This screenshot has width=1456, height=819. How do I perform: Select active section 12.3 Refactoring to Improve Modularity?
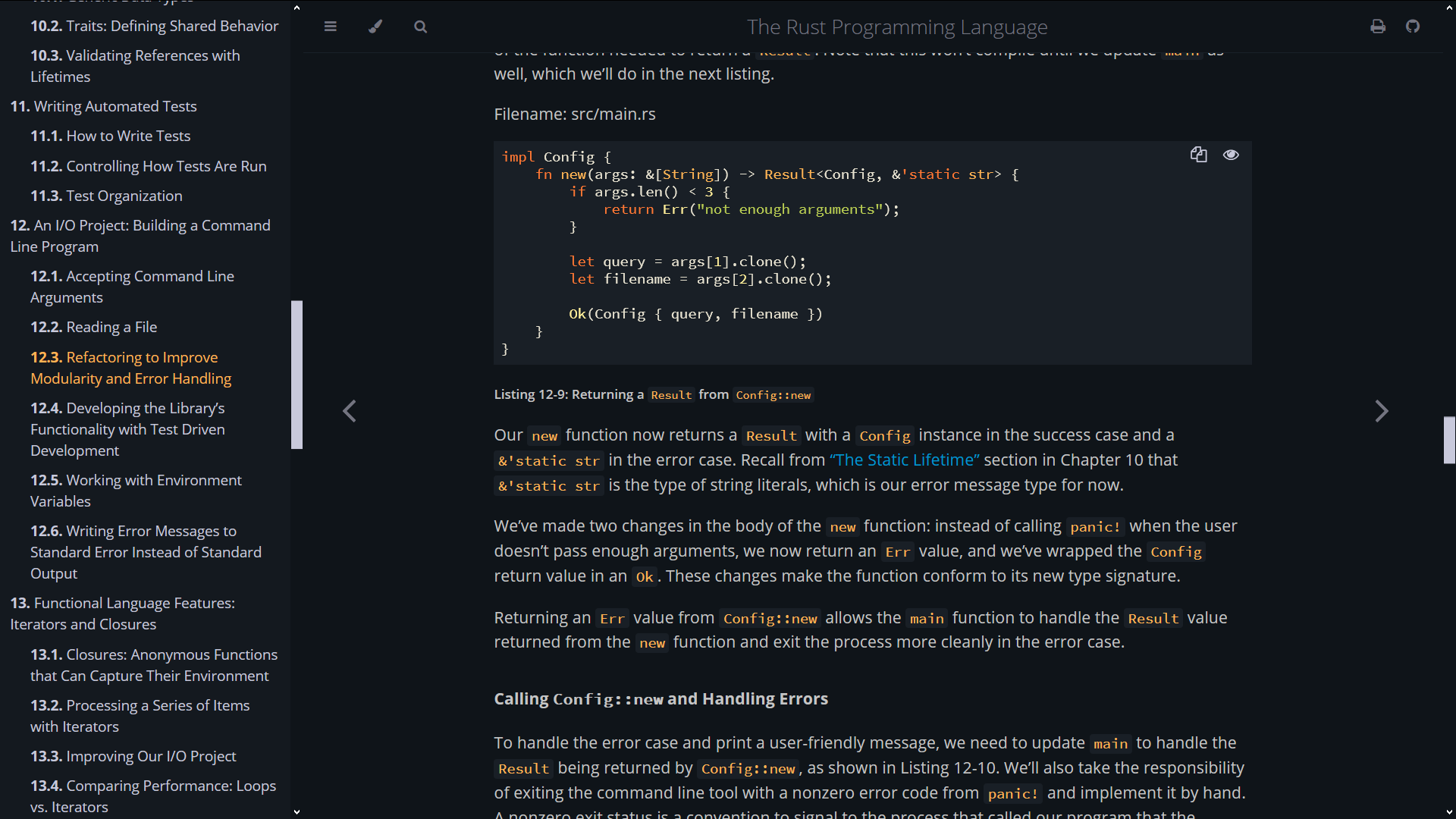point(130,368)
